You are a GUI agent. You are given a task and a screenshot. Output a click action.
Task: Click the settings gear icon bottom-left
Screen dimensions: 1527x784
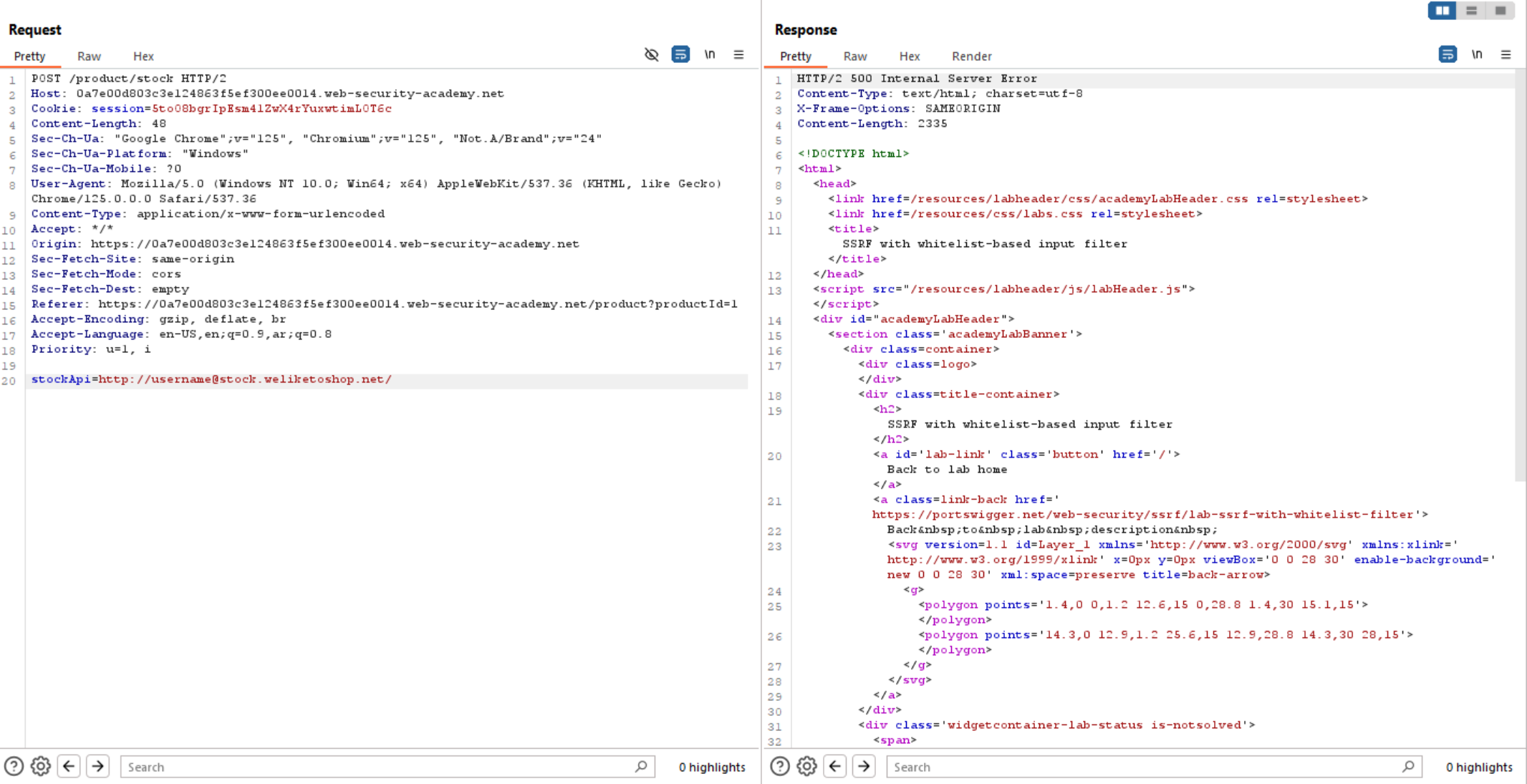[40, 766]
